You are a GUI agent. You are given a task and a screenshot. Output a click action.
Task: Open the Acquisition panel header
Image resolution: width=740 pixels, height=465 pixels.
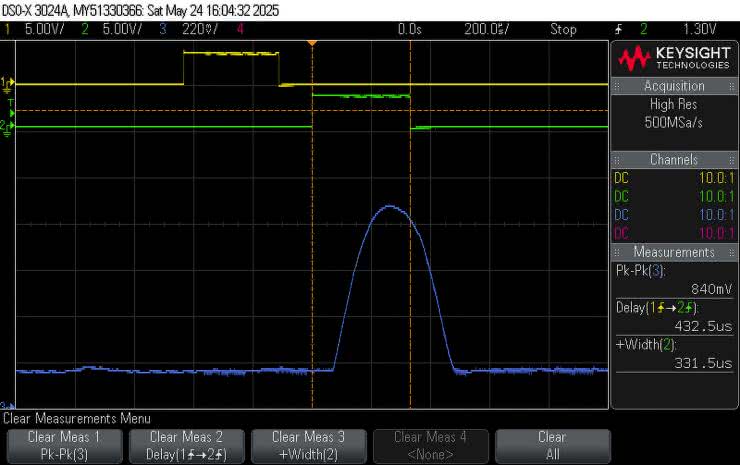point(674,86)
